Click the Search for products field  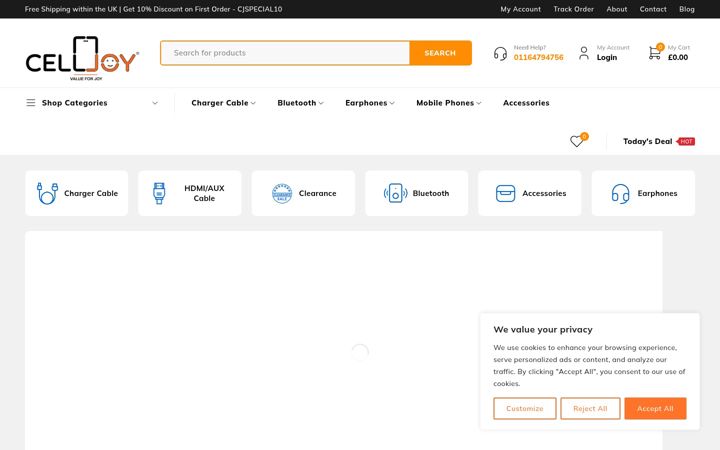(x=285, y=53)
